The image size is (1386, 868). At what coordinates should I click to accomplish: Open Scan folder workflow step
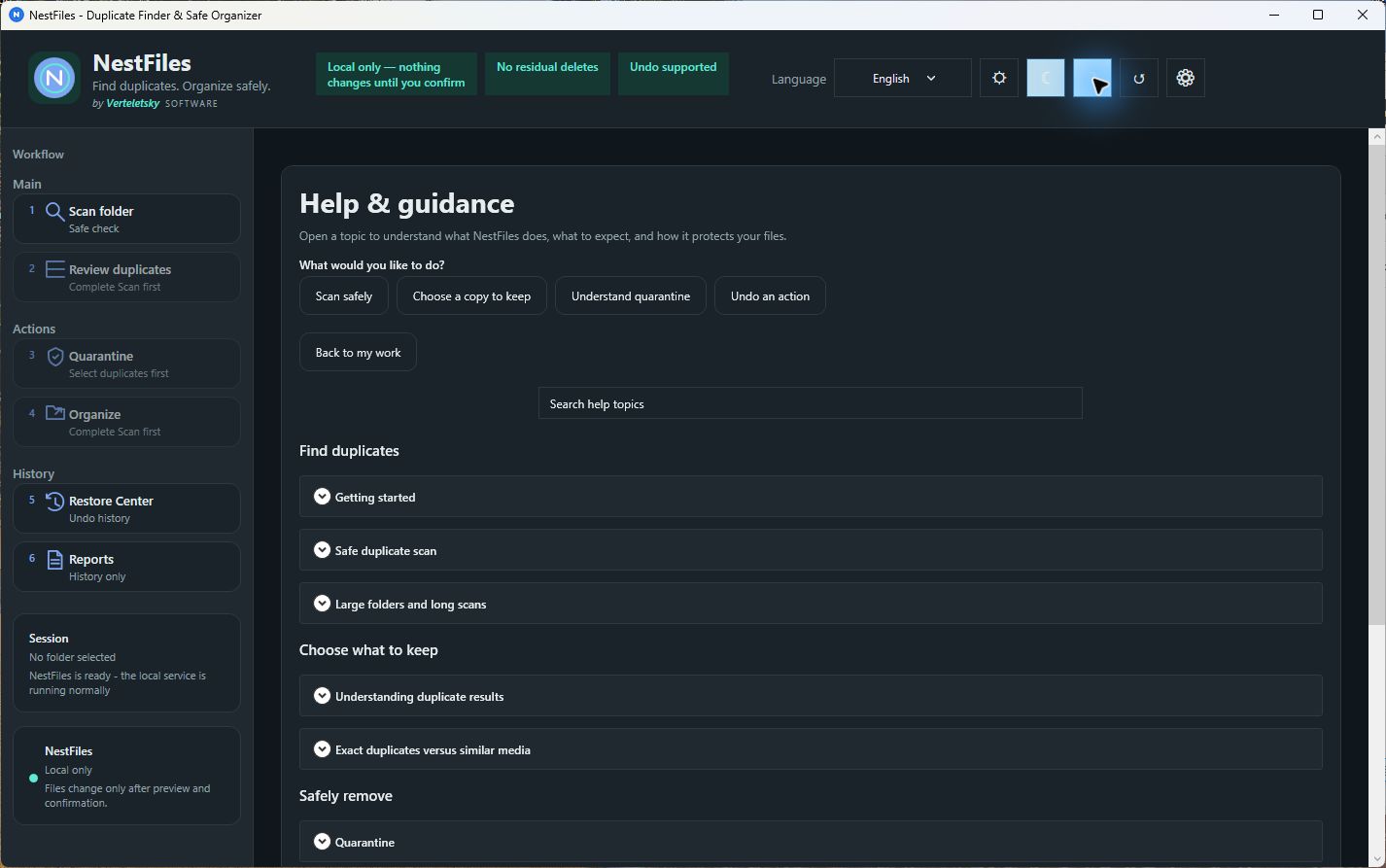point(126,219)
